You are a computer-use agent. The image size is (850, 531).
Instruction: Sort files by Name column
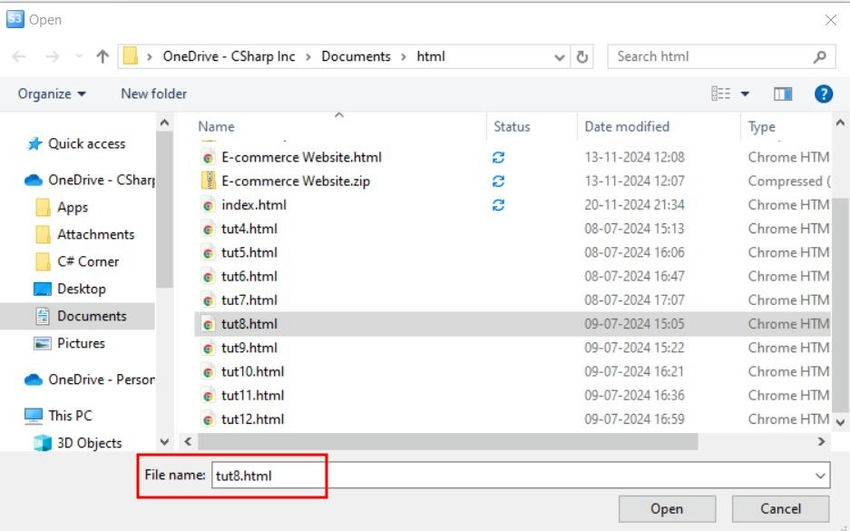point(216,127)
